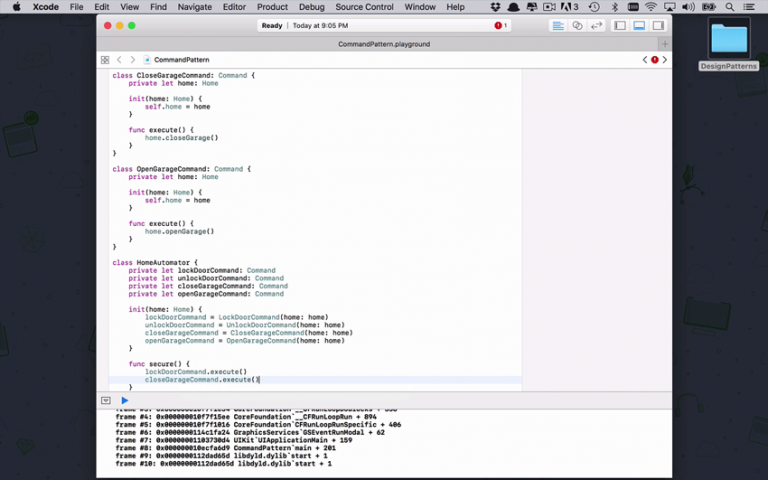The height and width of the screenshot is (480, 768).
Task: Click on class HomeAutomator declaration
Action: pos(155,263)
